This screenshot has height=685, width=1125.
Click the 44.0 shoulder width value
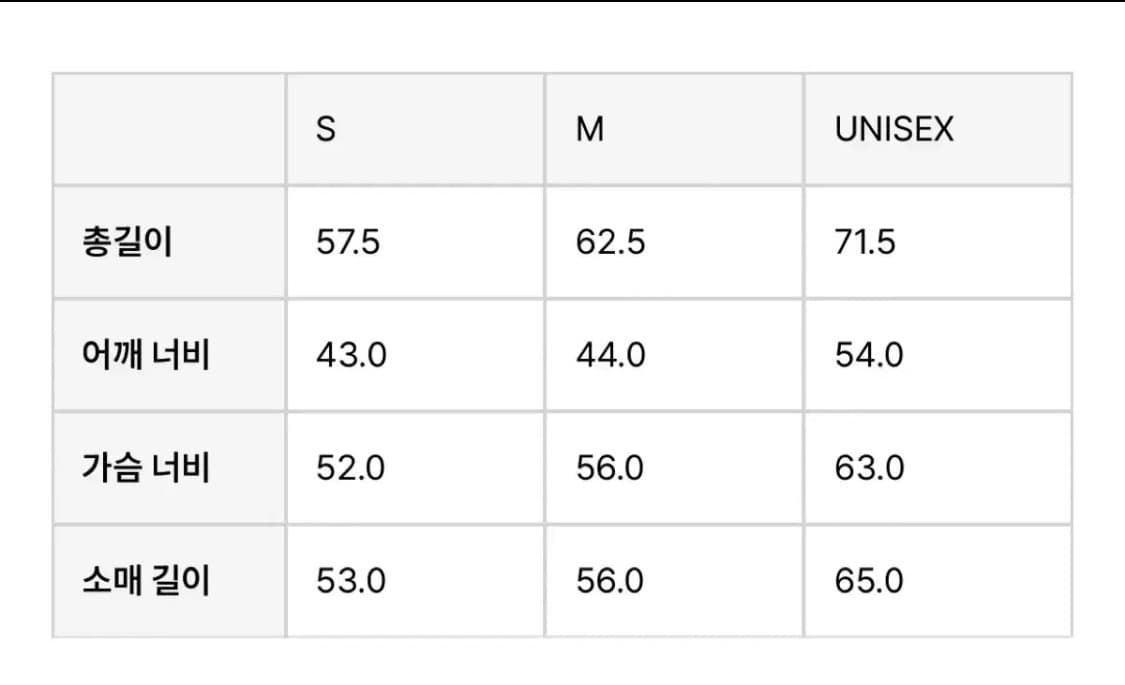pos(611,355)
